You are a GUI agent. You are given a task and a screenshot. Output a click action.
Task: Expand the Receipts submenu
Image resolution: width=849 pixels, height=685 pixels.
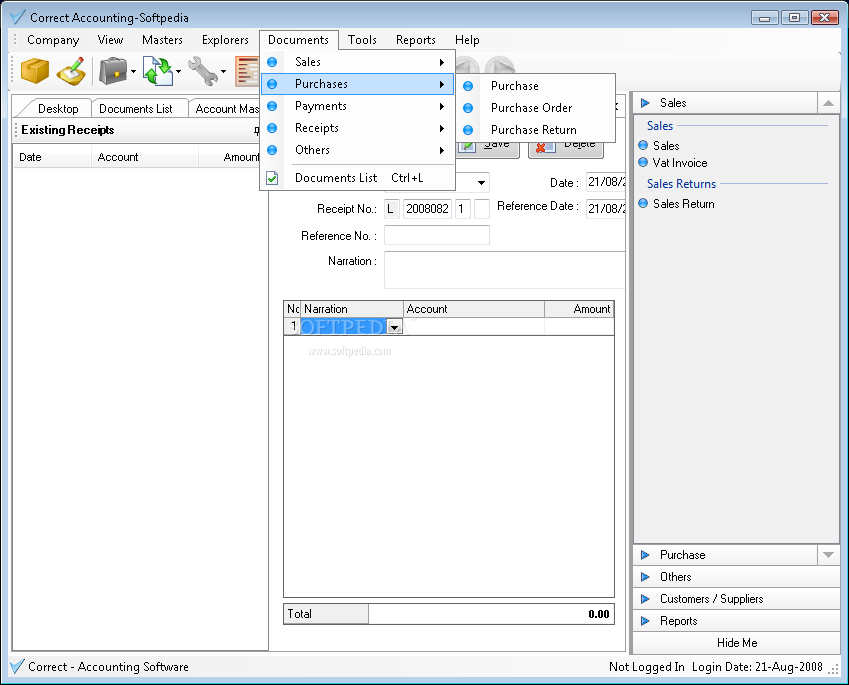(357, 128)
